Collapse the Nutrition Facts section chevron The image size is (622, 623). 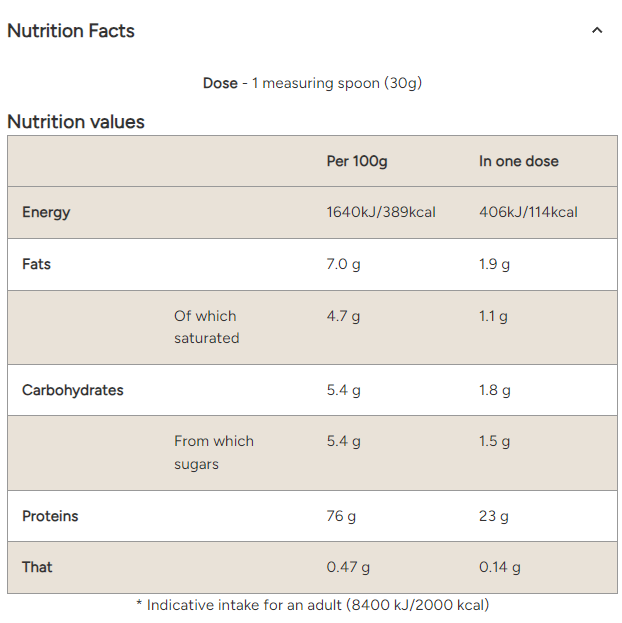597,31
